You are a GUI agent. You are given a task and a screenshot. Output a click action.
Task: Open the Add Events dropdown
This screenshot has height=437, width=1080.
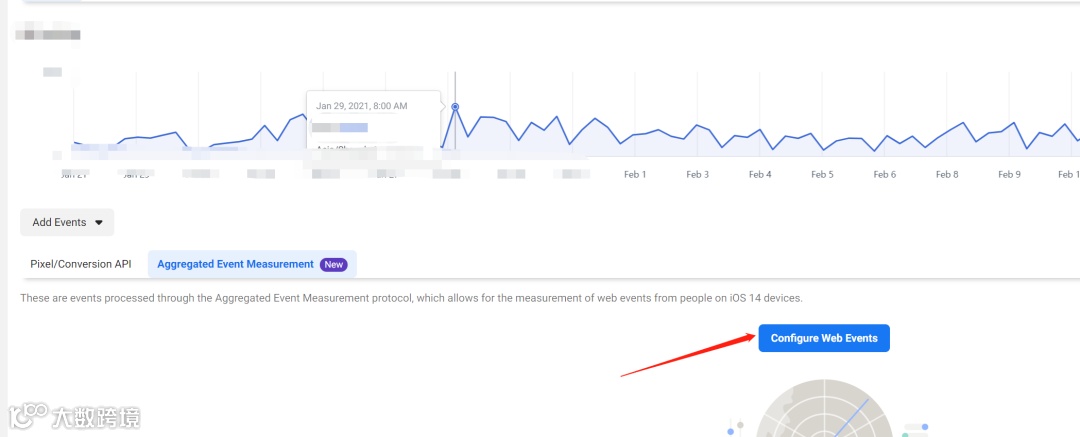tap(67, 223)
